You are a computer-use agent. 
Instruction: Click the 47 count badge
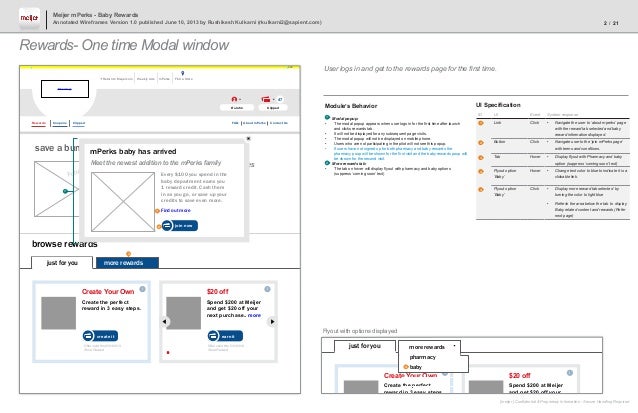[x=280, y=99]
